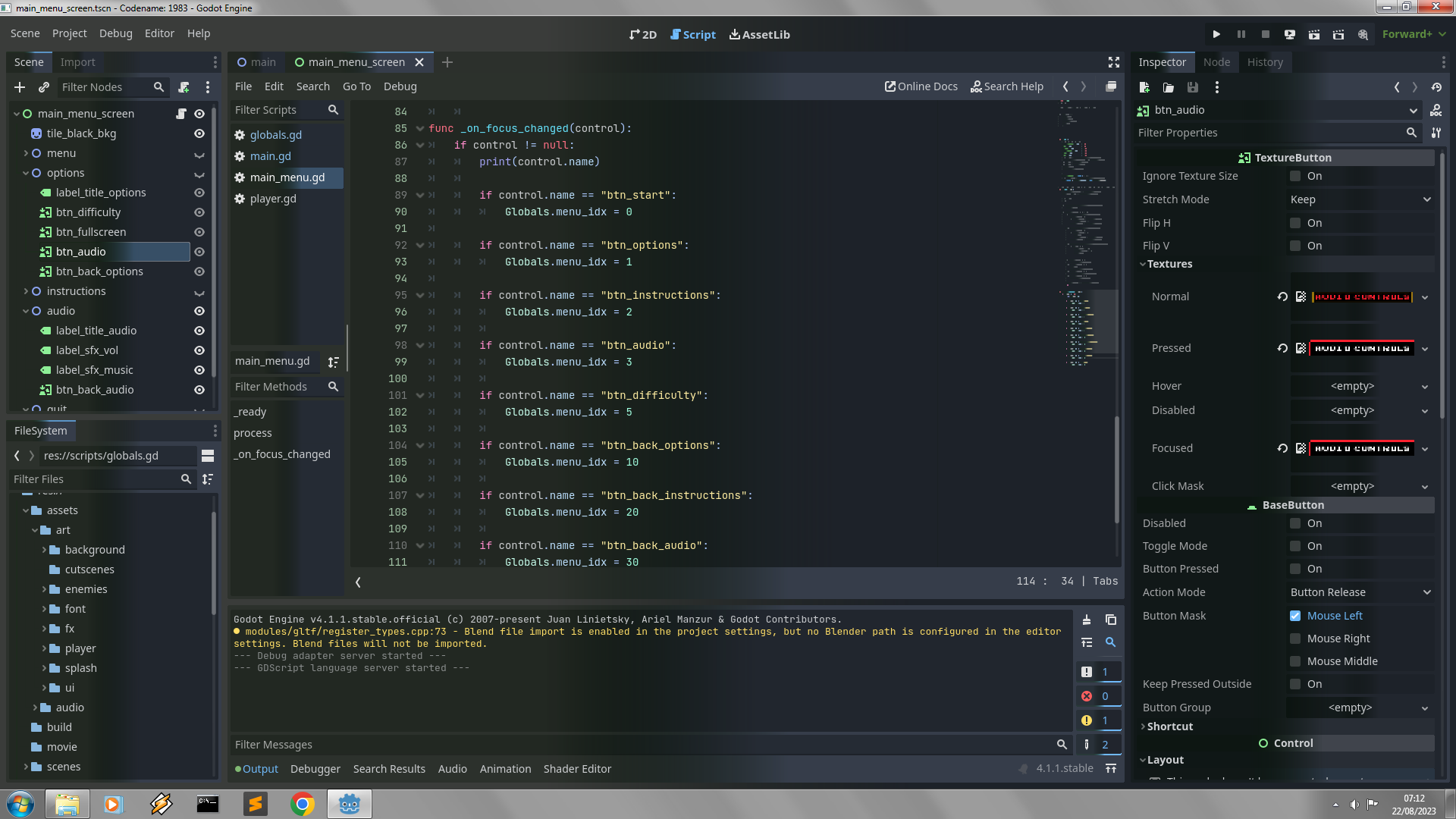Create a new resource in the Inspector
The image size is (1456, 819).
click(x=1144, y=87)
